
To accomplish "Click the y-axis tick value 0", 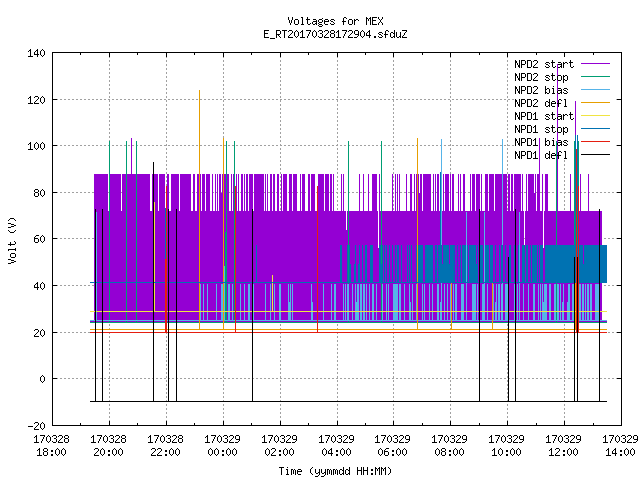I will point(42,379).
